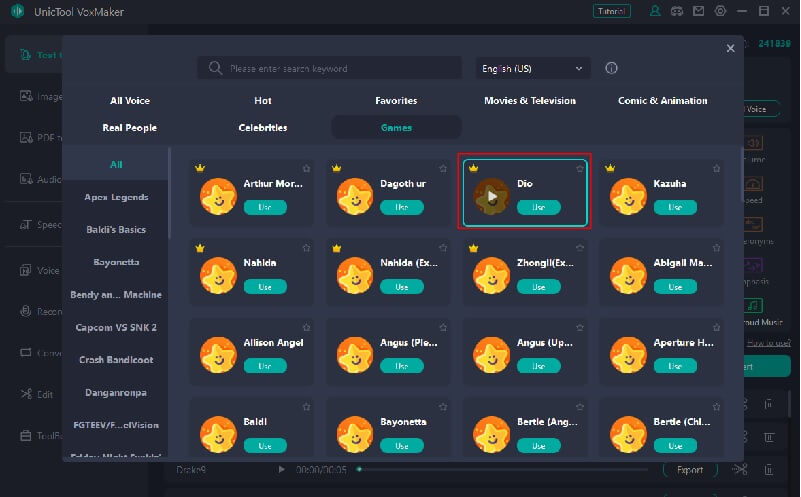Use the Zhongli(Ex... voice
This screenshot has height=497, width=801.
538,287
